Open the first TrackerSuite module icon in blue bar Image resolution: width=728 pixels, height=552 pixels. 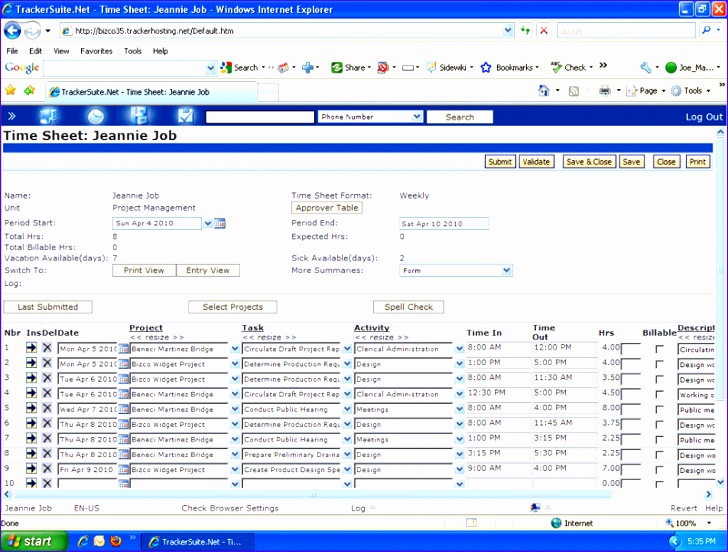point(48,116)
